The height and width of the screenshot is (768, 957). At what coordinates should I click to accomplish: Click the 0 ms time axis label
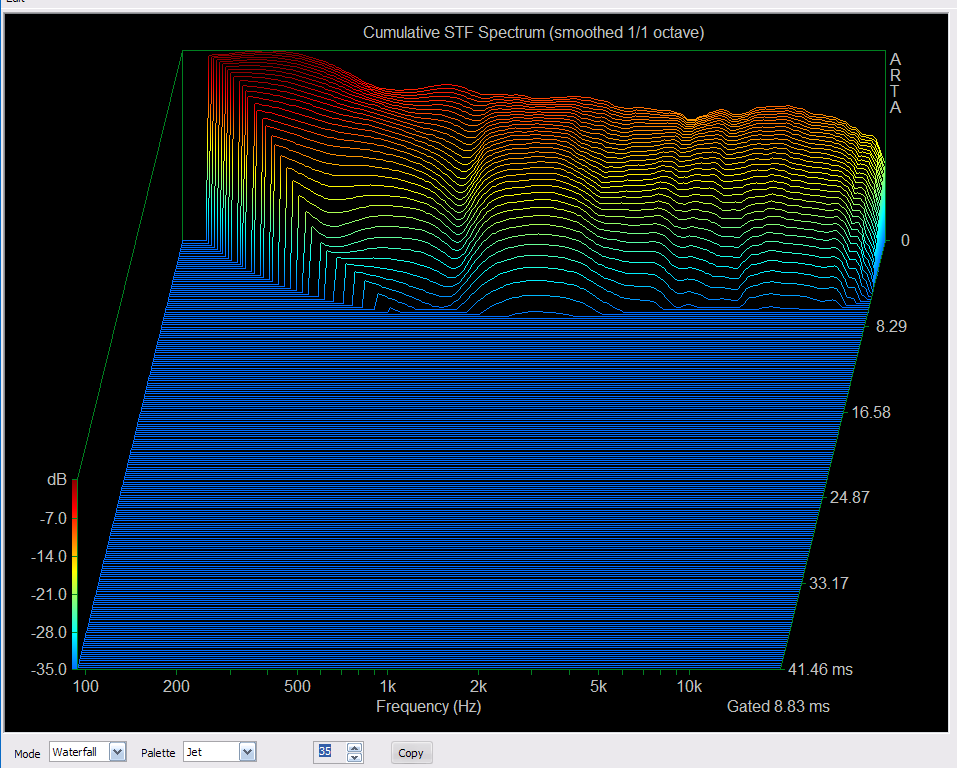905,241
